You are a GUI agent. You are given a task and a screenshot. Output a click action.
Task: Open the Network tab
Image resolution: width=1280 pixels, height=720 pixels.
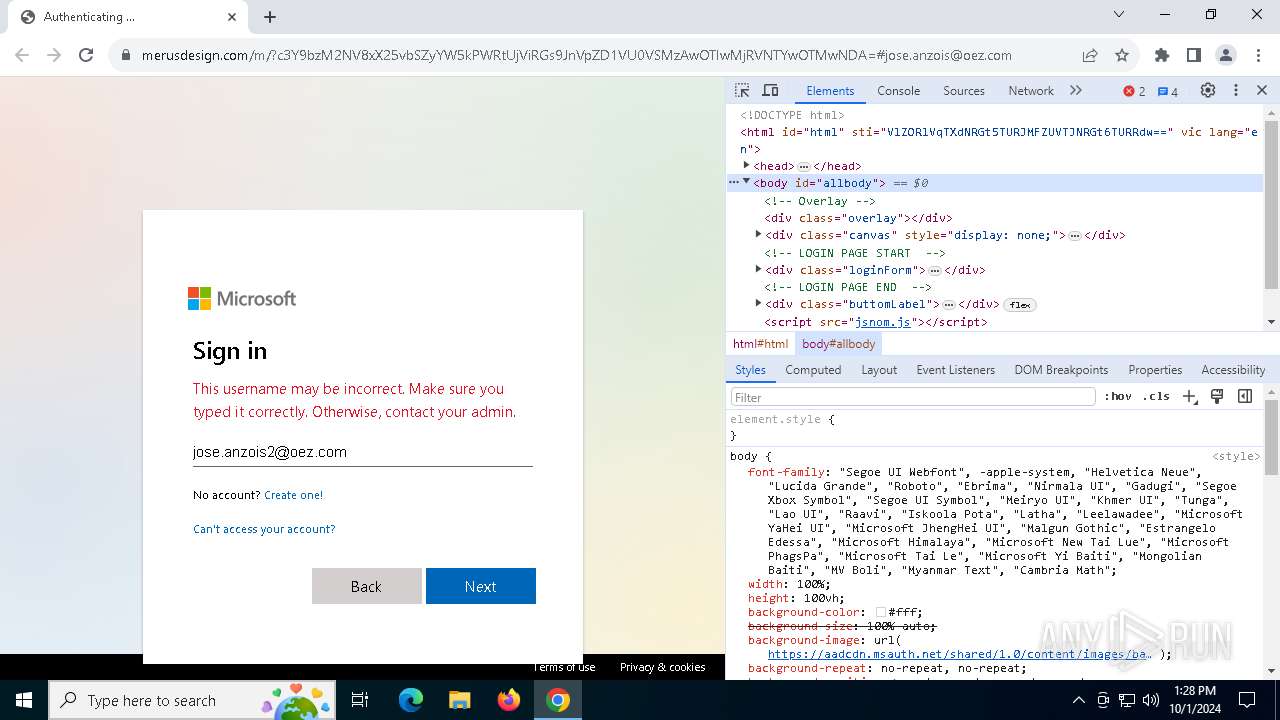(x=1031, y=91)
